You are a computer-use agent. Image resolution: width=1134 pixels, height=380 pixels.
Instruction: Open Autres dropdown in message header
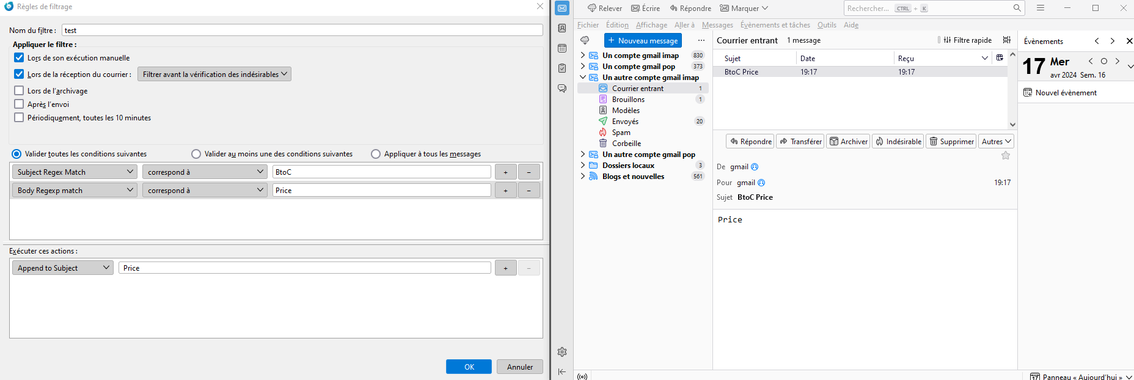tap(996, 142)
